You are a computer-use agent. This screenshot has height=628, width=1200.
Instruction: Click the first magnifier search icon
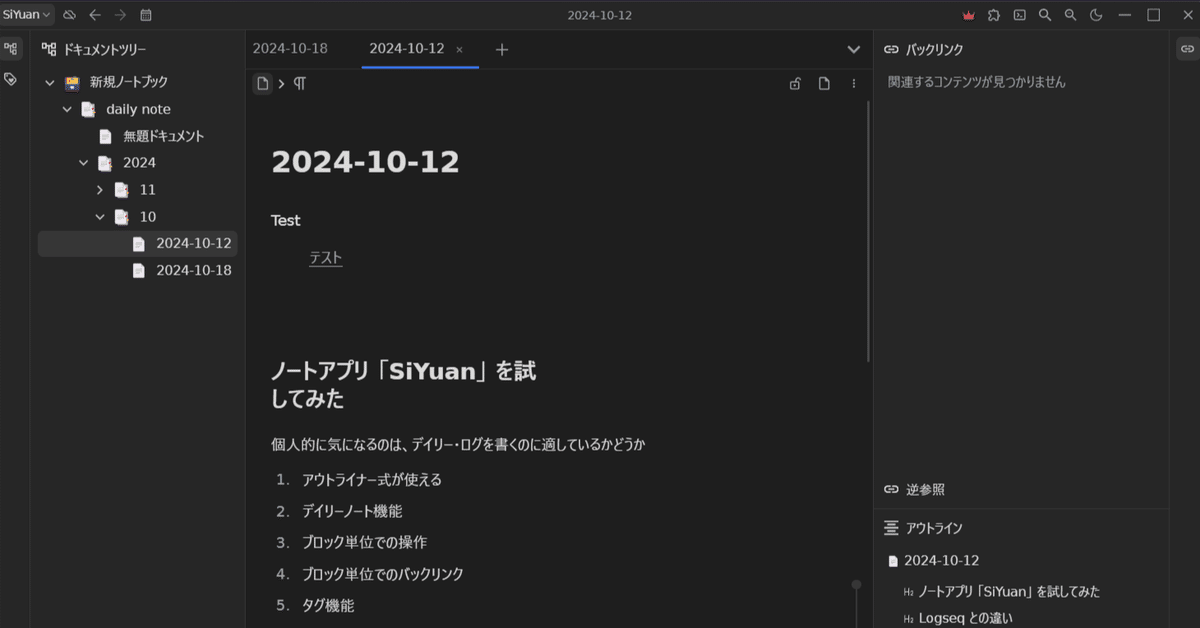[1045, 15]
